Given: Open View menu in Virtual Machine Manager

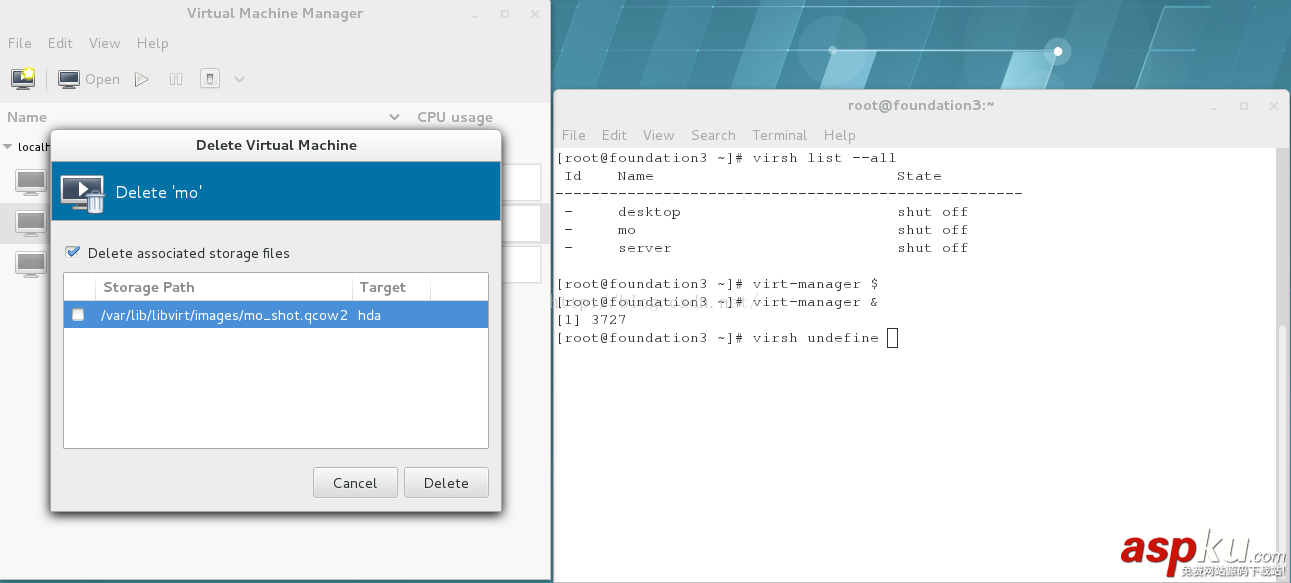Looking at the screenshot, I should click(105, 43).
